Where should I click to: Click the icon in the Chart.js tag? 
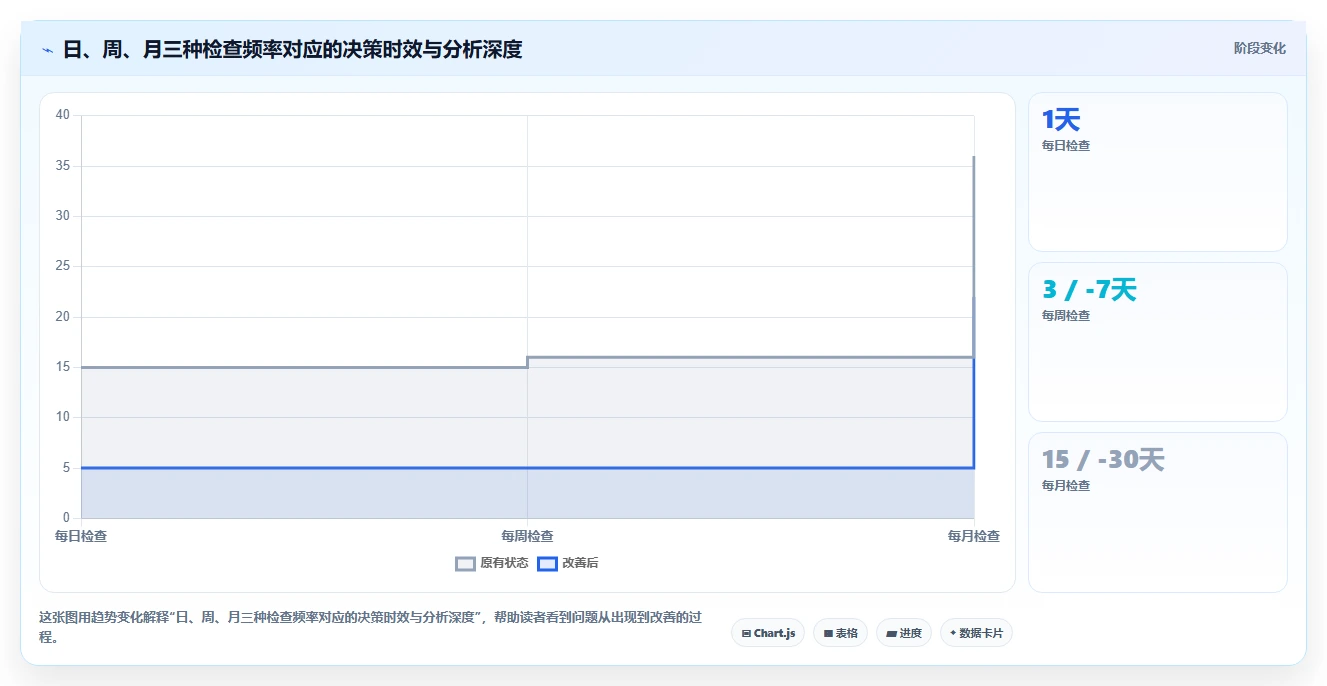coord(746,633)
